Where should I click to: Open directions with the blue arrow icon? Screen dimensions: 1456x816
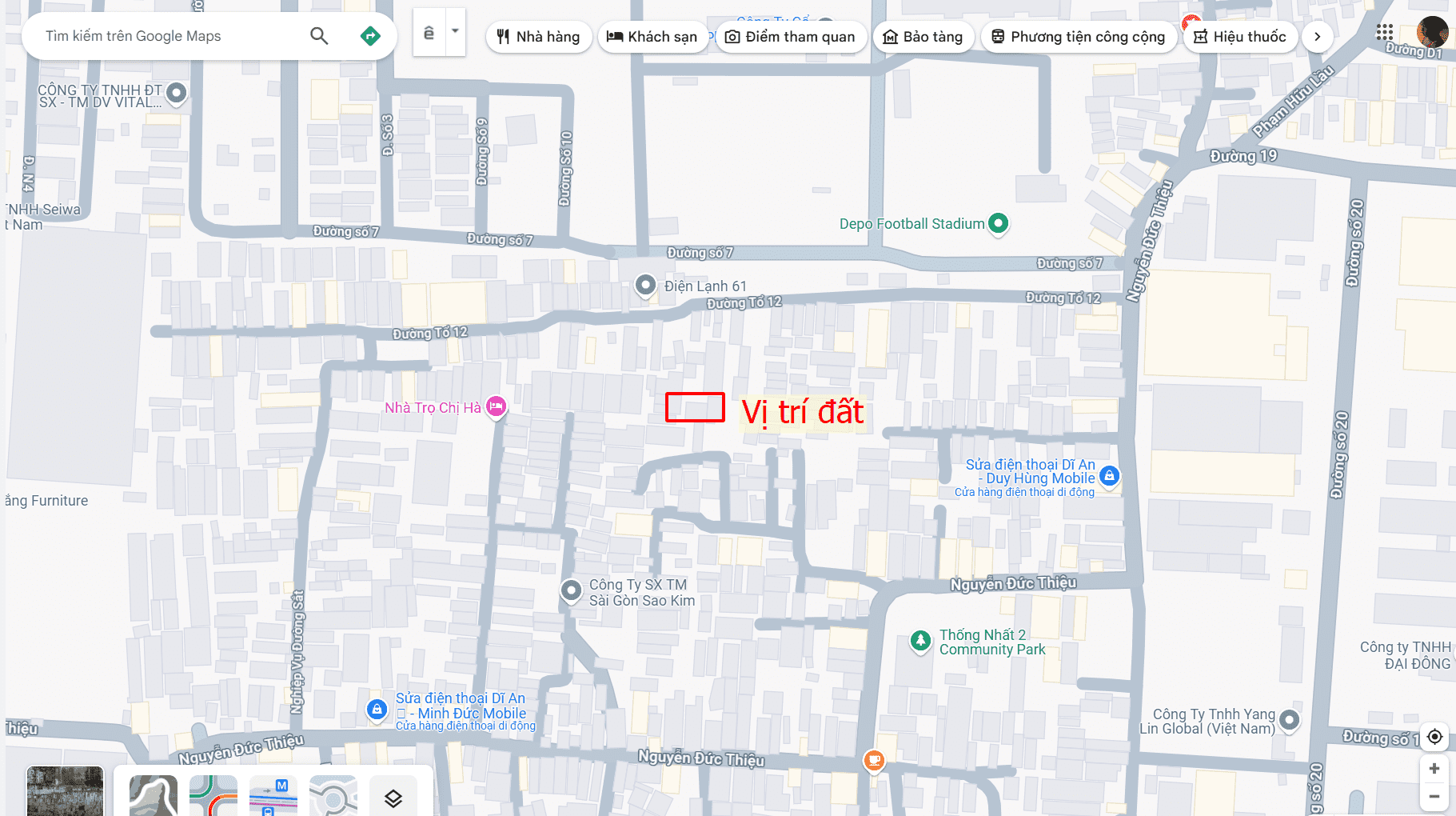pyautogui.click(x=370, y=36)
